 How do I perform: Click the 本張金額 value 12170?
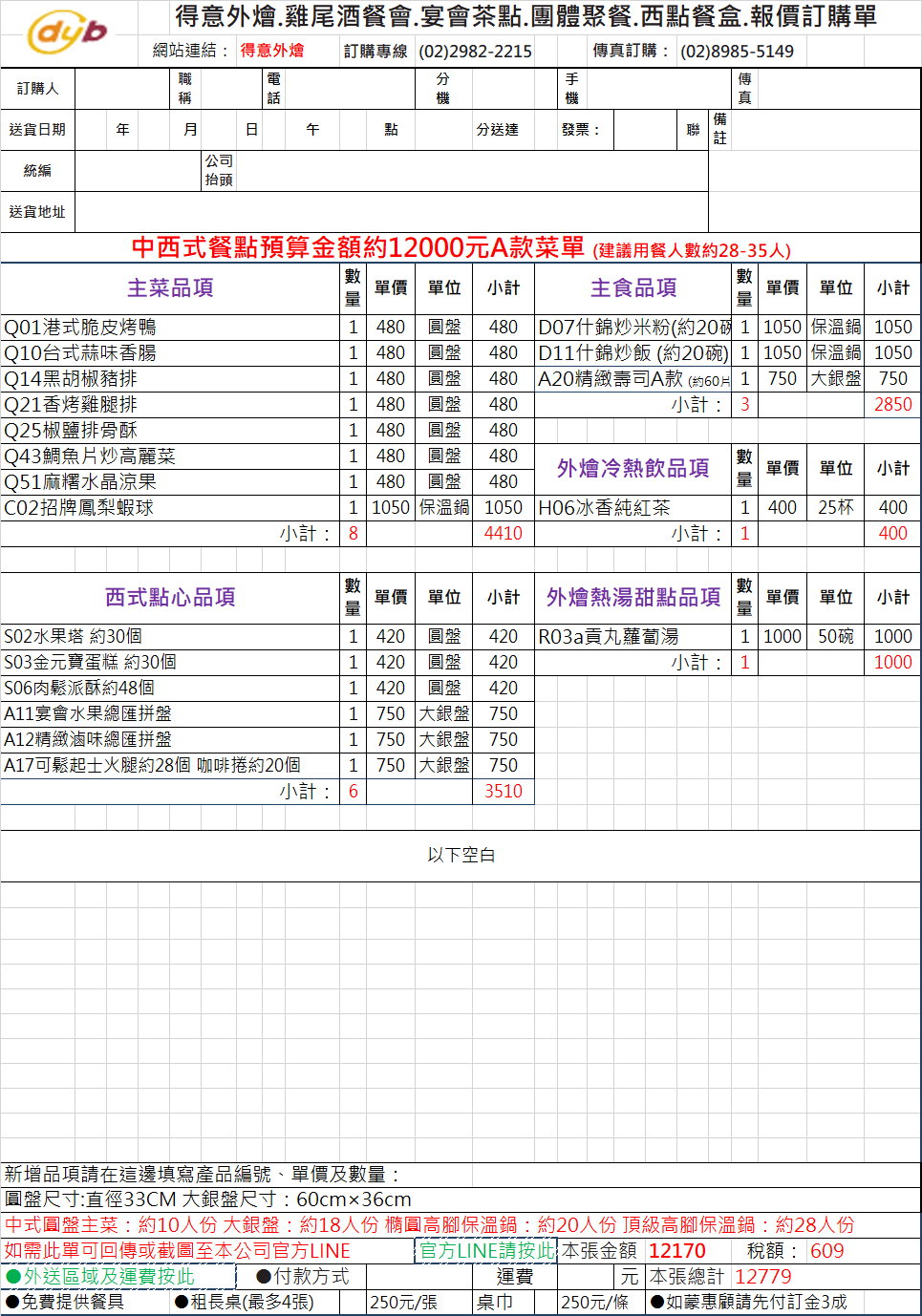(x=676, y=1251)
